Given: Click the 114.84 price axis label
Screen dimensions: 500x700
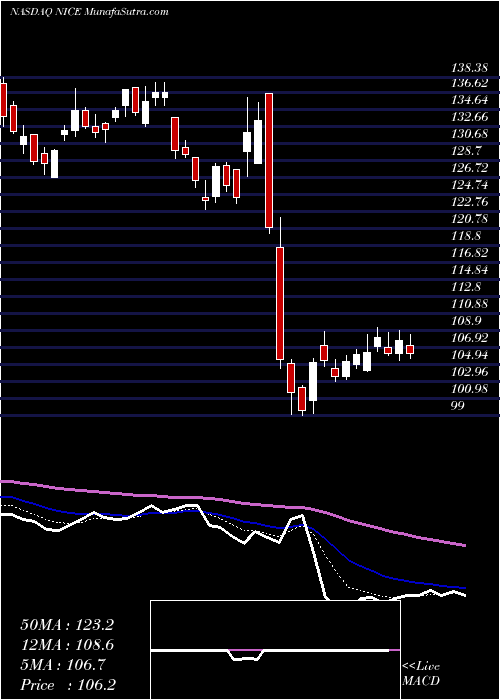Looking at the screenshot, I should click(470, 270).
